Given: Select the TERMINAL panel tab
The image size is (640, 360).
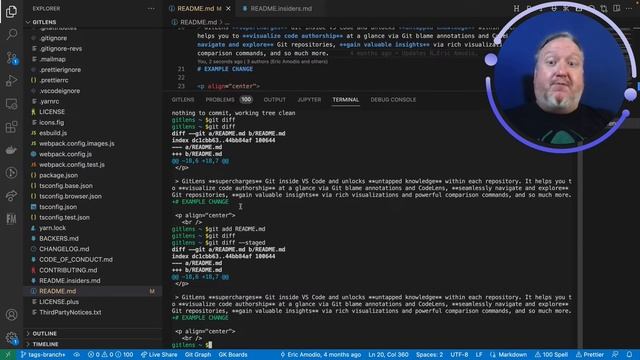Looking at the screenshot, I should pyautogui.click(x=345, y=100).
